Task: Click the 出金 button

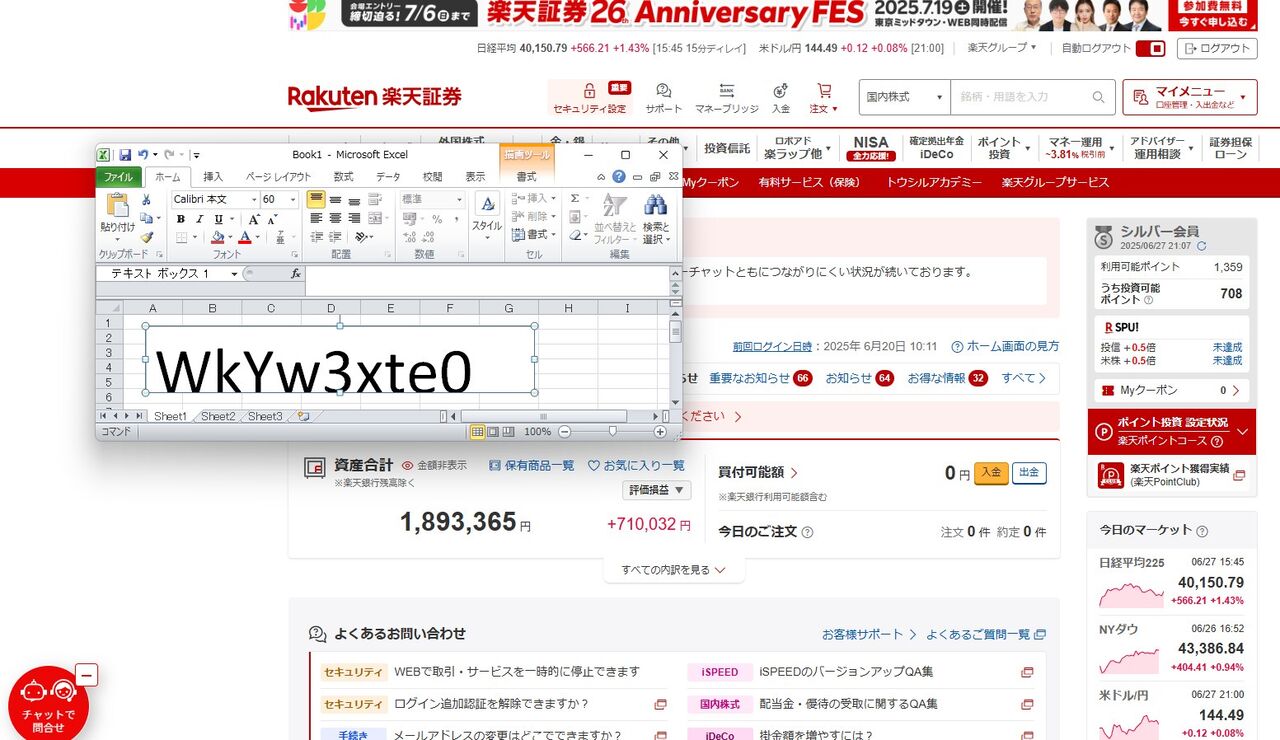Action: click(x=1029, y=473)
